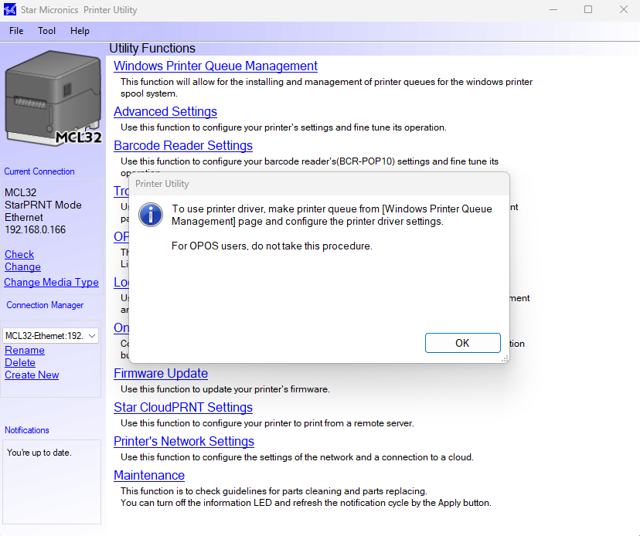Click the Check connection link
640x536 pixels.
coord(19,255)
